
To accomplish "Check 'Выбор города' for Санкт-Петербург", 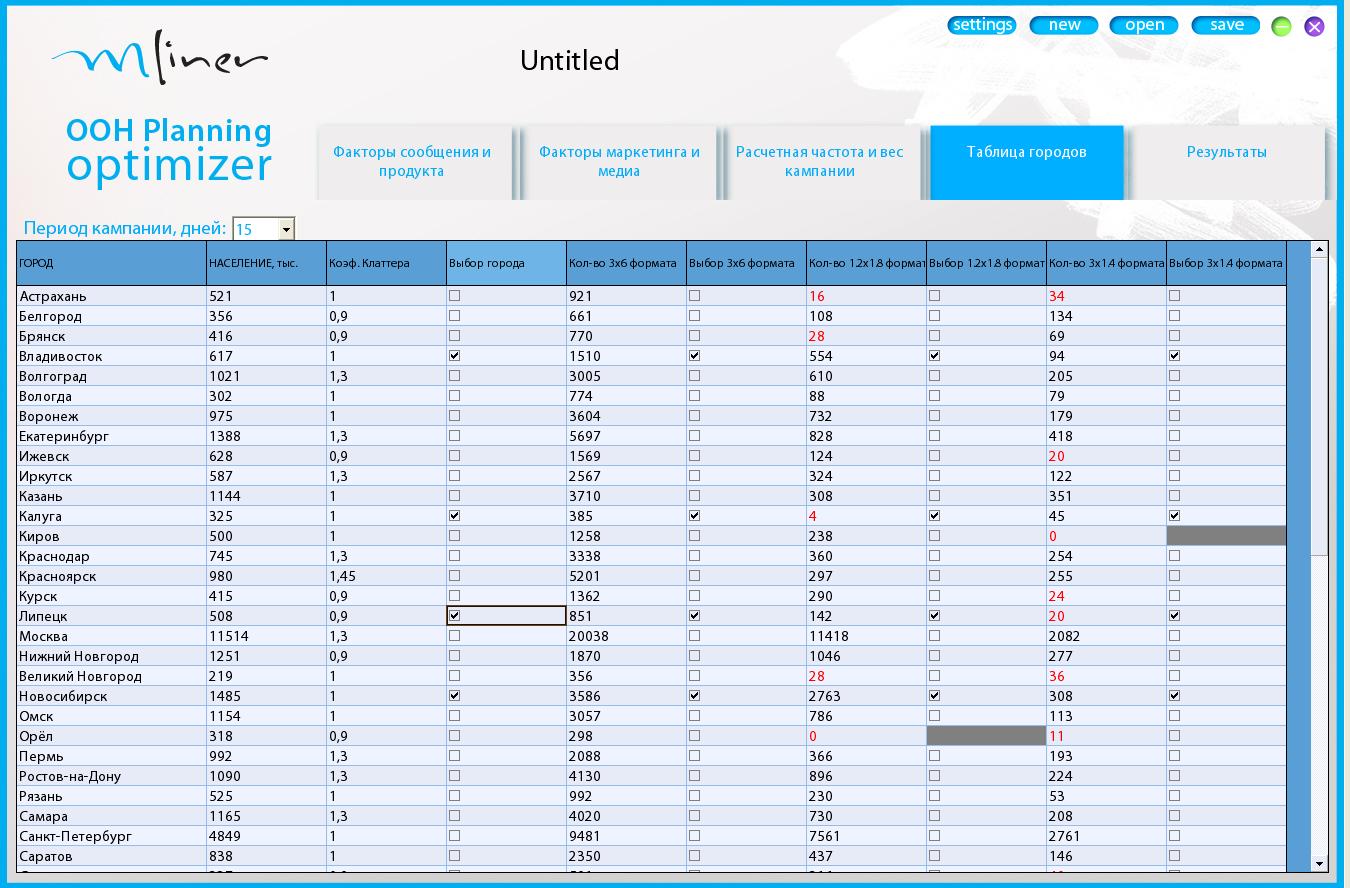I will (x=455, y=836).
